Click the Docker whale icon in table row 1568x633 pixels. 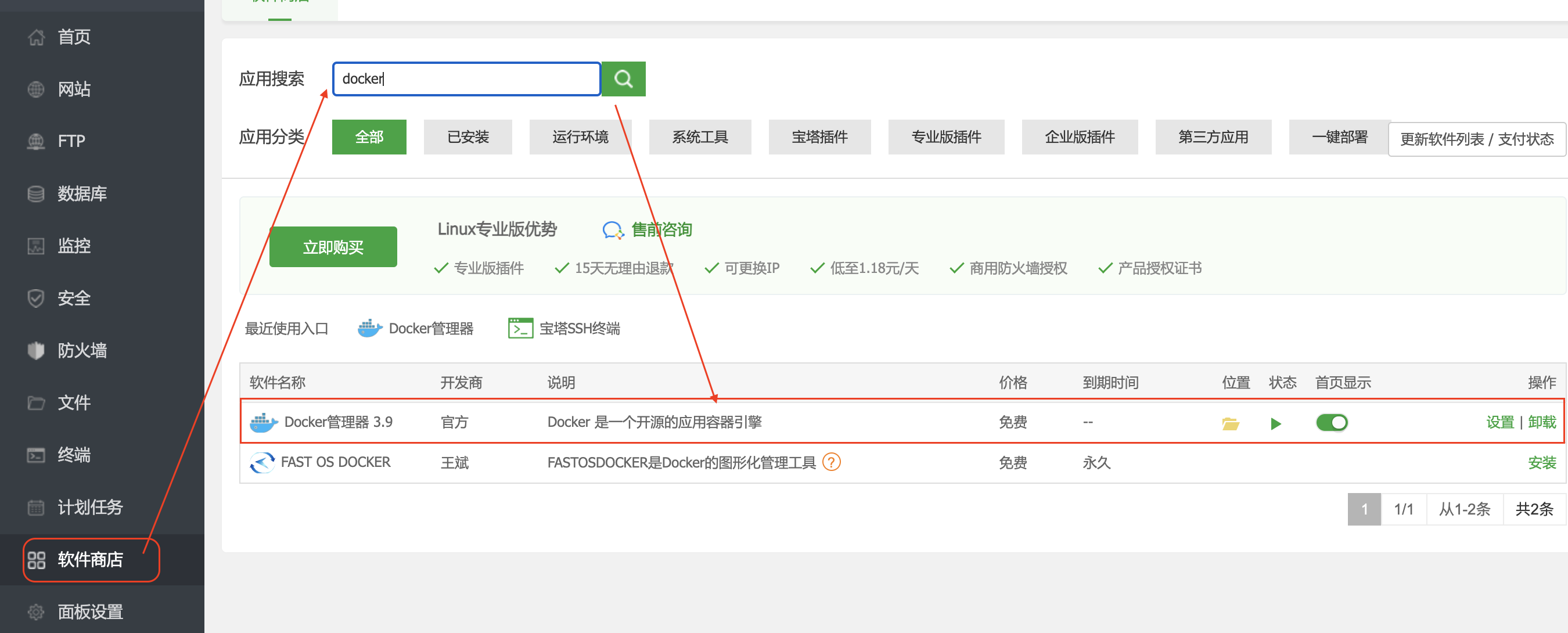(x=264, y=422)
